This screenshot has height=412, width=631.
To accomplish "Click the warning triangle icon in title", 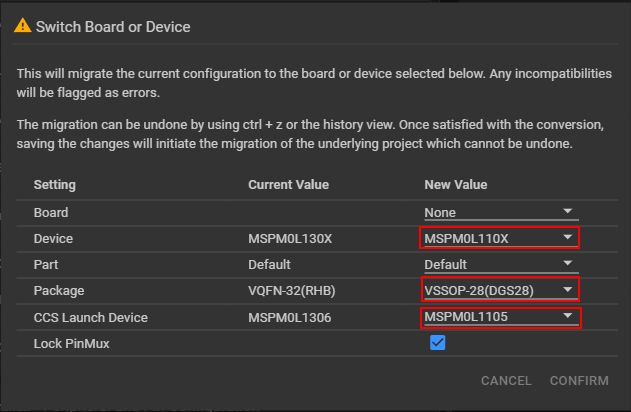I will point(22,27).
